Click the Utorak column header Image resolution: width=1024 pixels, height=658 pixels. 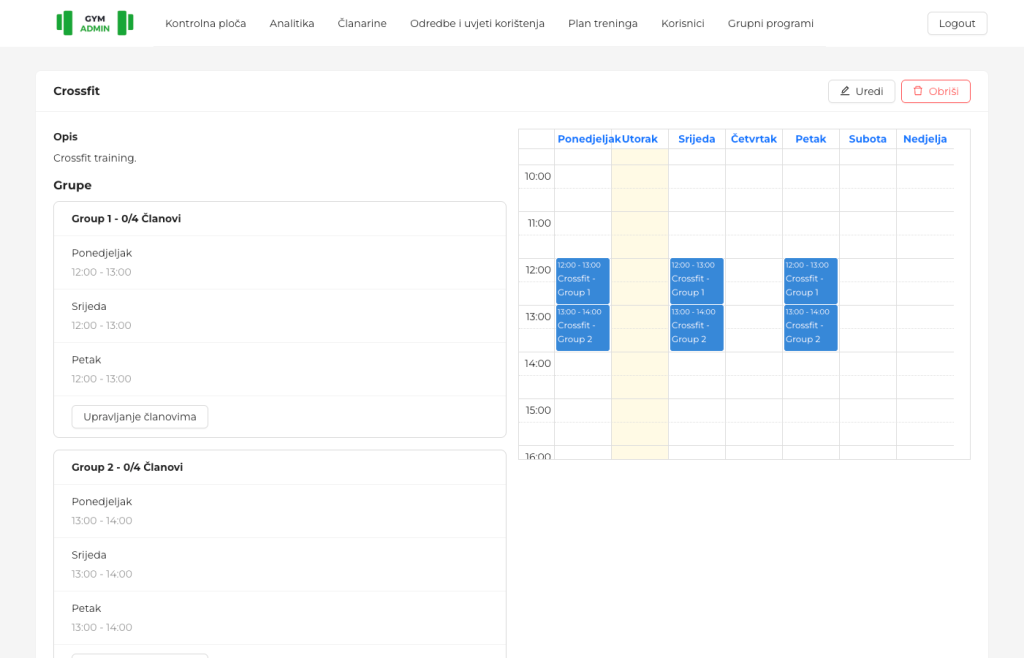(639, 139)
